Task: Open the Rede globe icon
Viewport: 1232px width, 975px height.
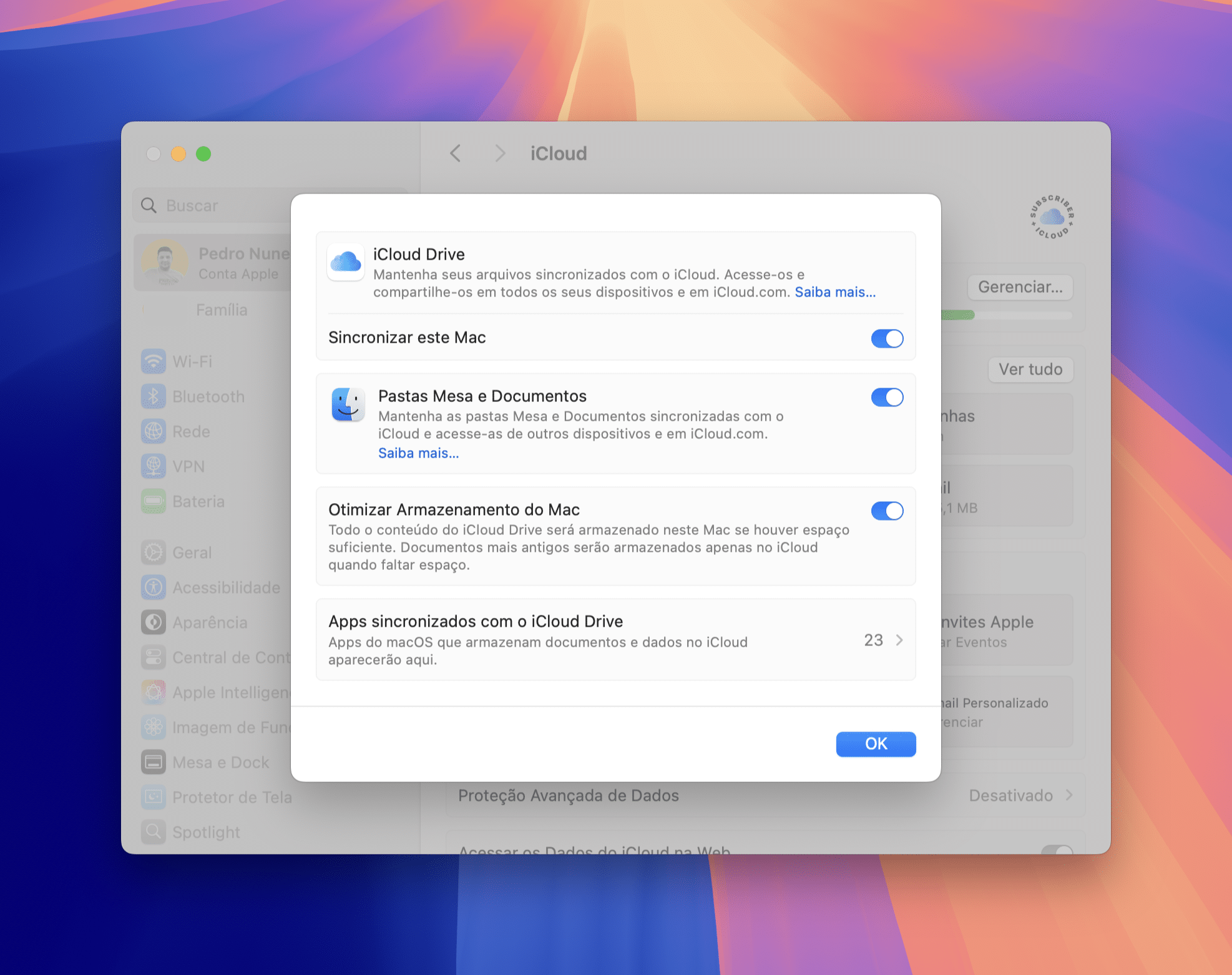Action: 154,431
